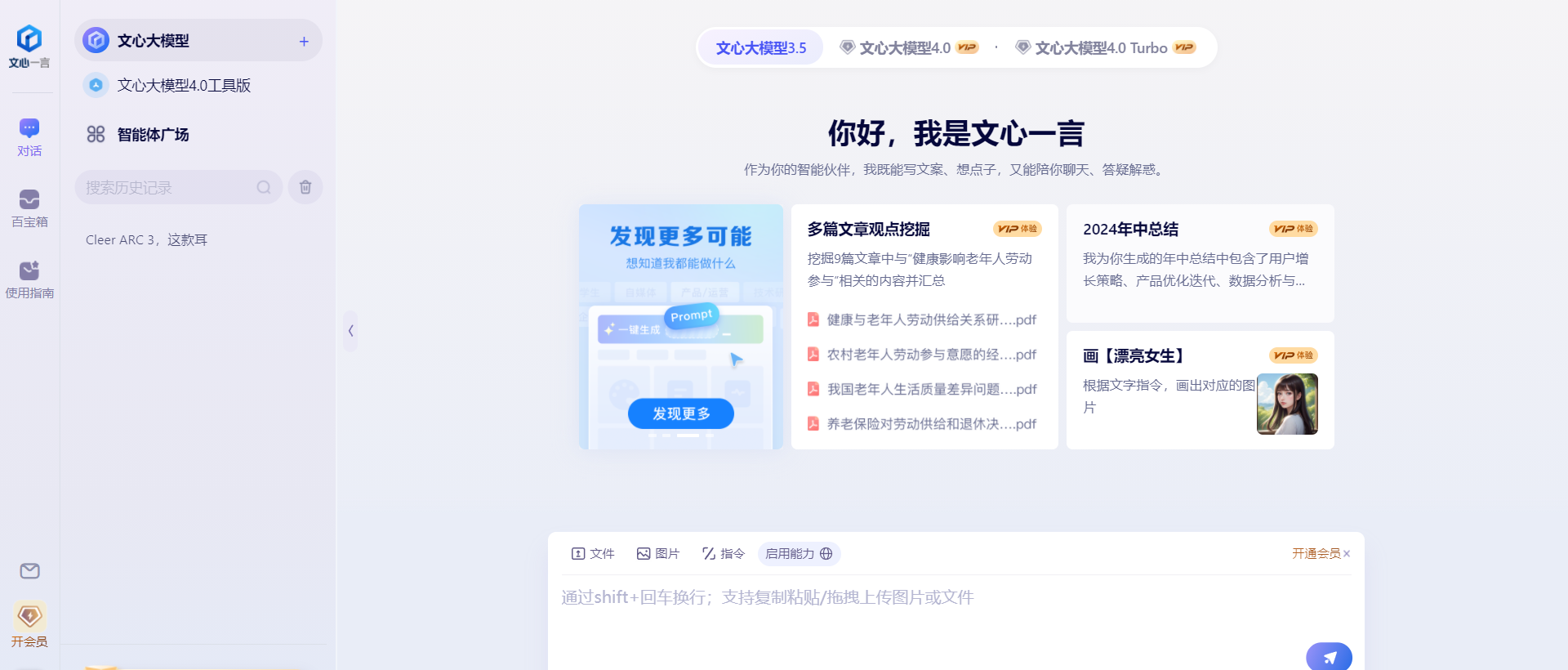
Task: Click the plus icon beside 文心大模型
Action: [x=304, y=41]
